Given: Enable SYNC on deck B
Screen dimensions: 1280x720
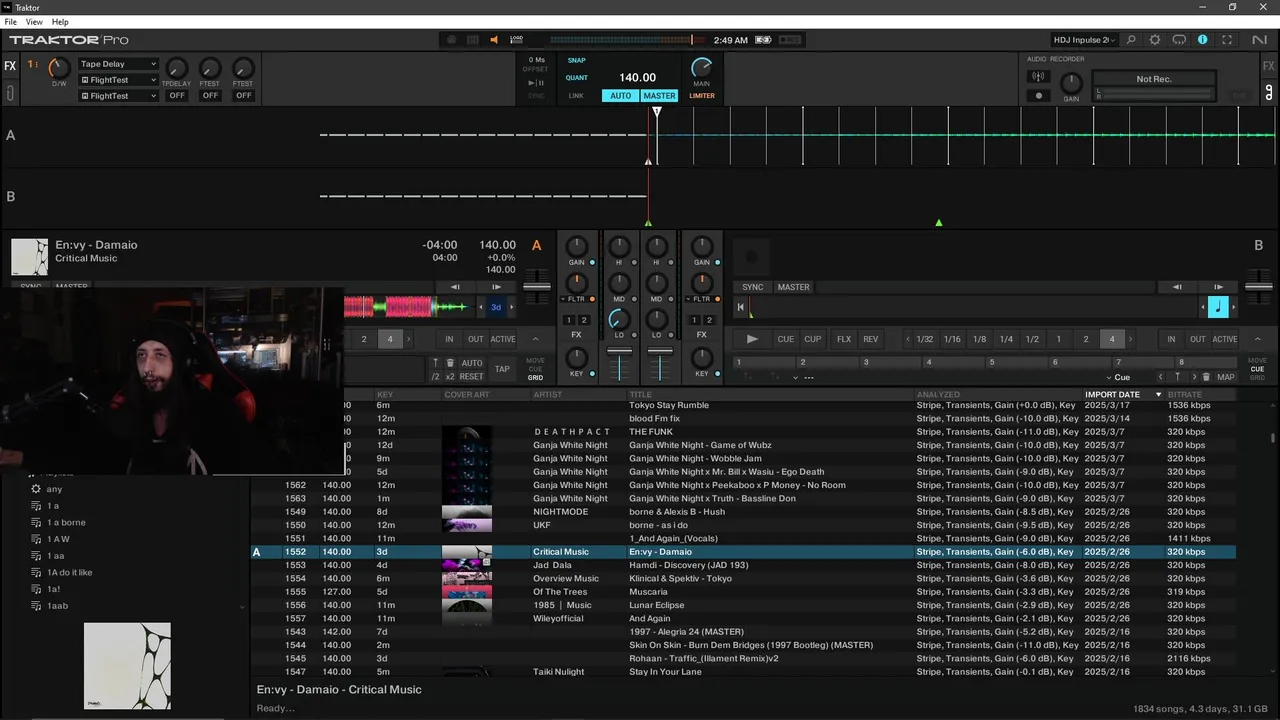Looking at the screenshot, I should [753, 287].
